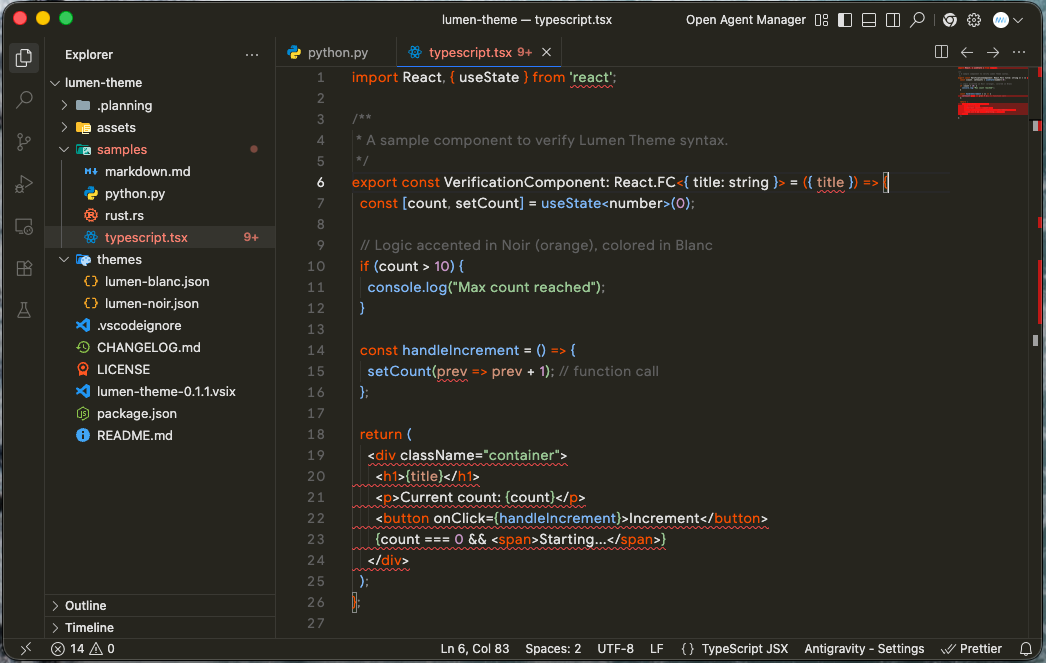Toggle the secondary sidebar visibility
The image size is (1046, 663).
(x=893, y=20)
